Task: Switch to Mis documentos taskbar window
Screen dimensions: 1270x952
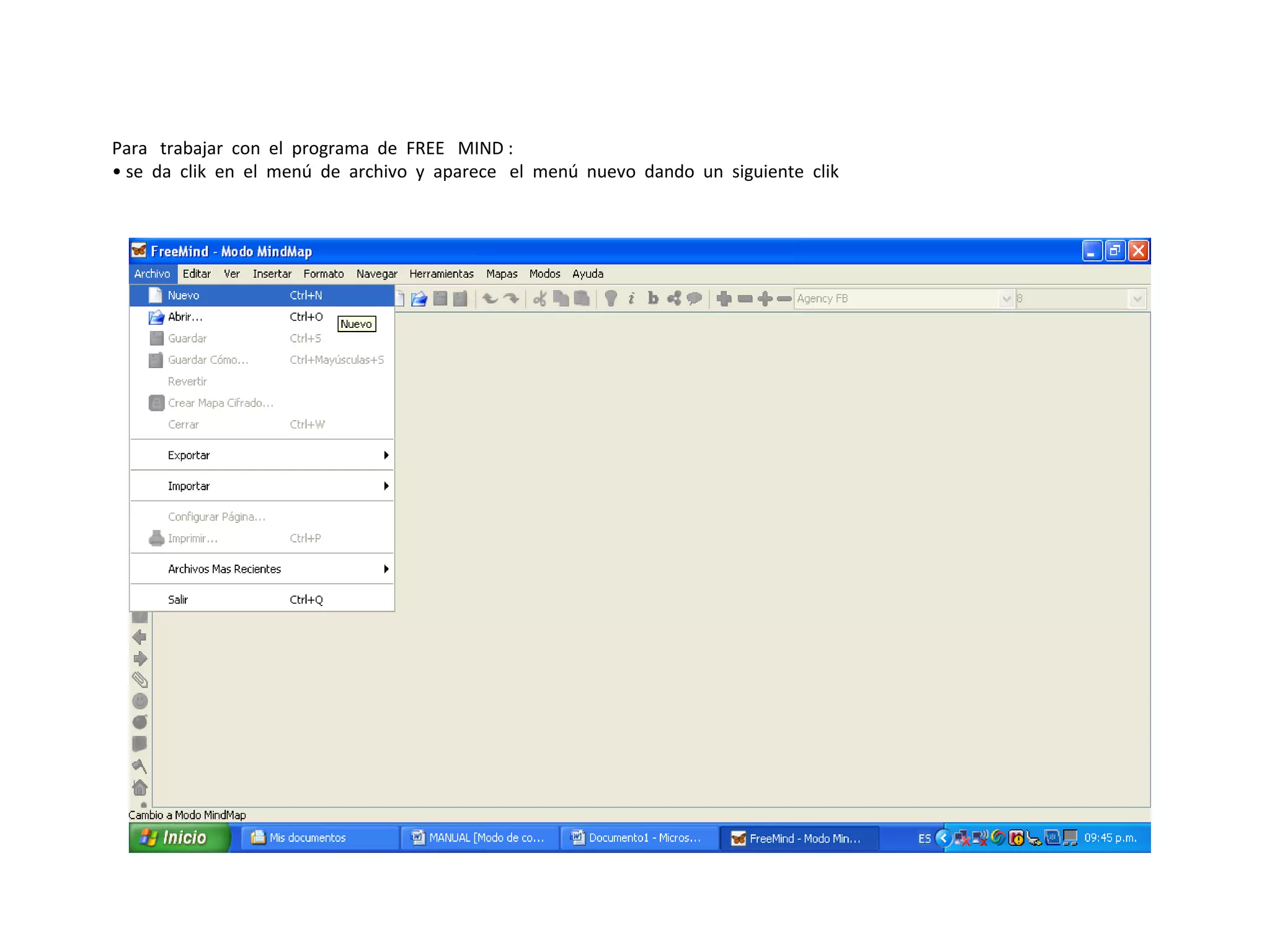Action: coord(306,838)
